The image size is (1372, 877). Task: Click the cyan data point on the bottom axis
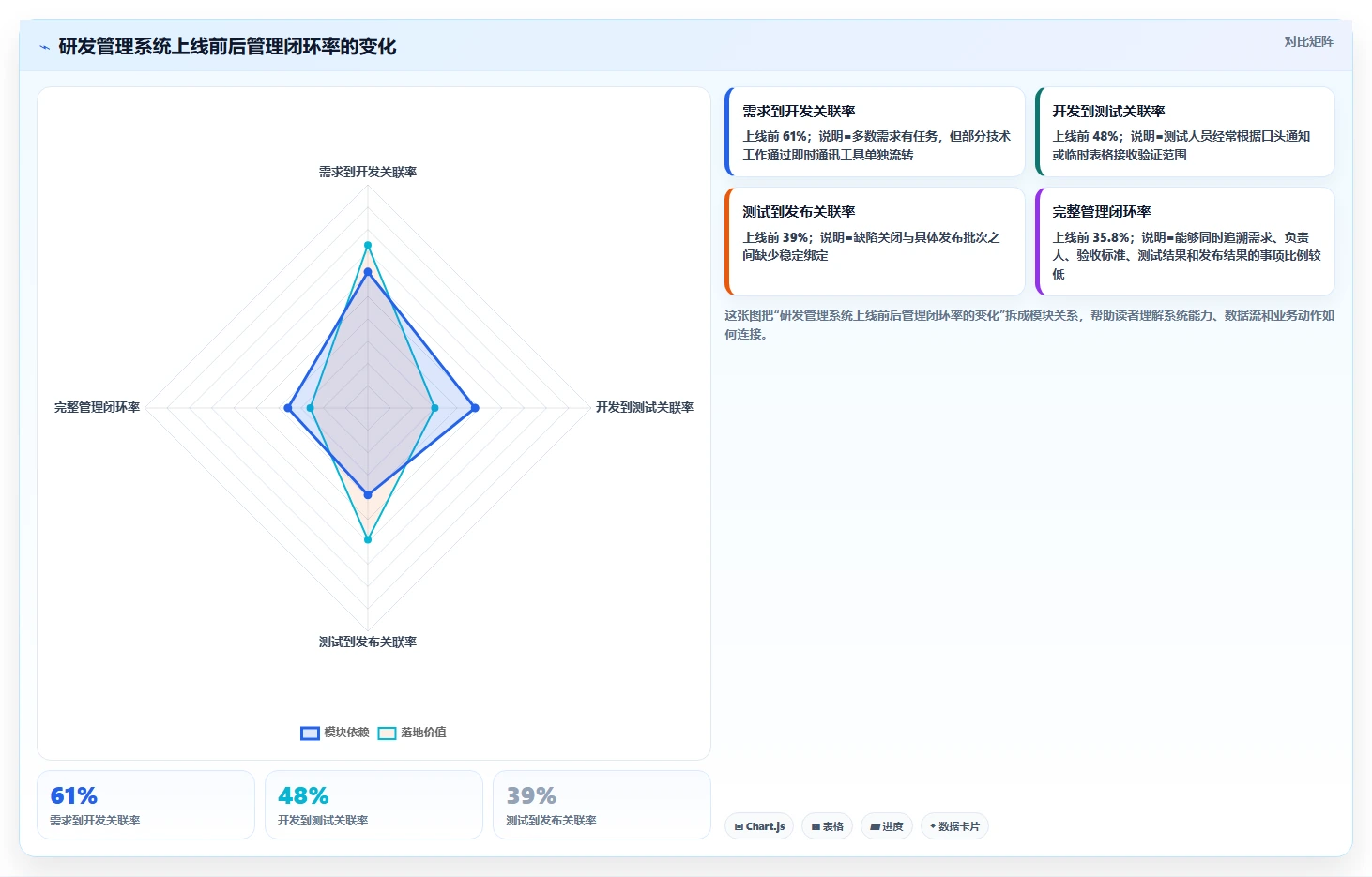point(368,539)
